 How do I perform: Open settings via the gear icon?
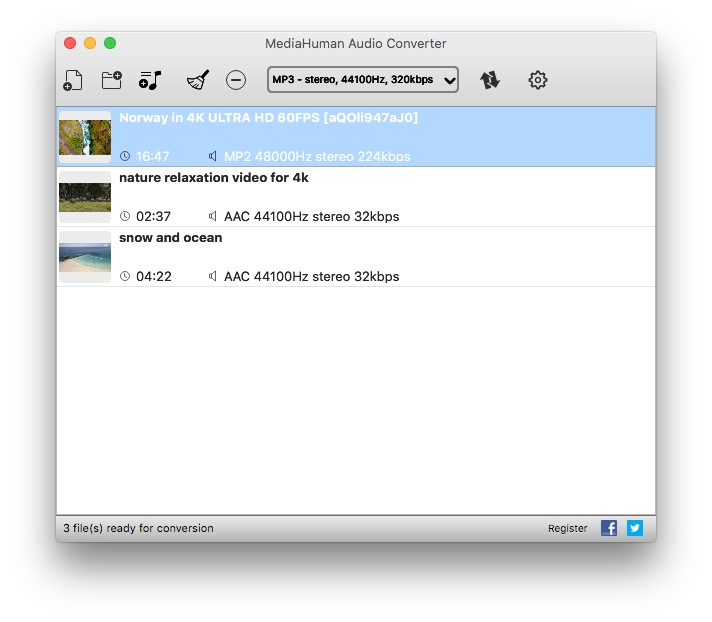tap(538, 81)
